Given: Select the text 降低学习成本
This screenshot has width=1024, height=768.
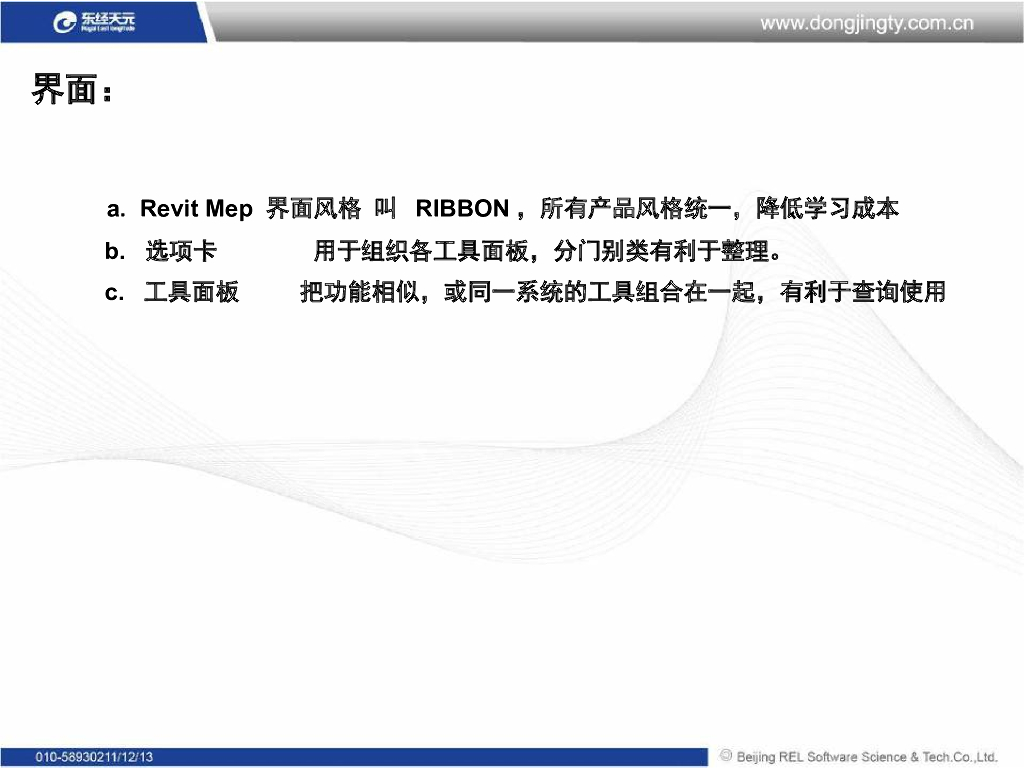Looking at the screenshot, I should (x=827, y=208).
